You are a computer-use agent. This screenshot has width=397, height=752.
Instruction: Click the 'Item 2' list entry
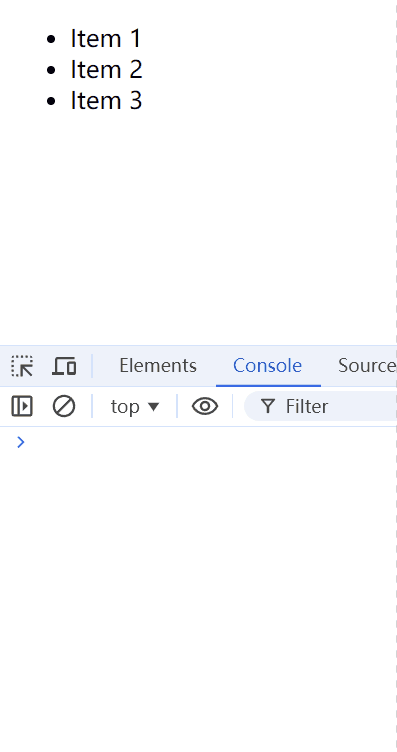point(106,70)
